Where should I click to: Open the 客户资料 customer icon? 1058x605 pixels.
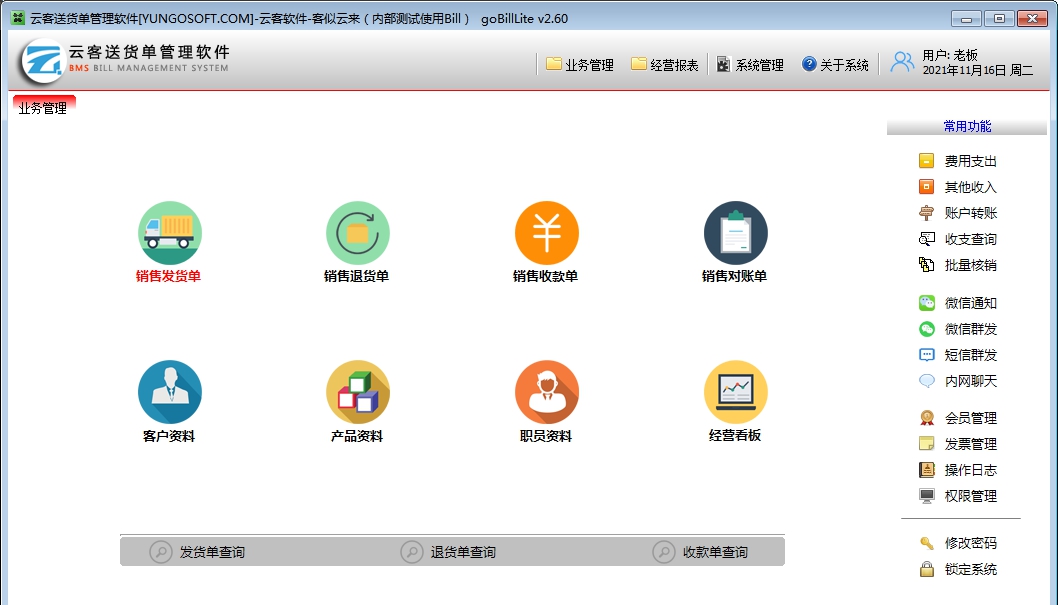click(169, 392)
